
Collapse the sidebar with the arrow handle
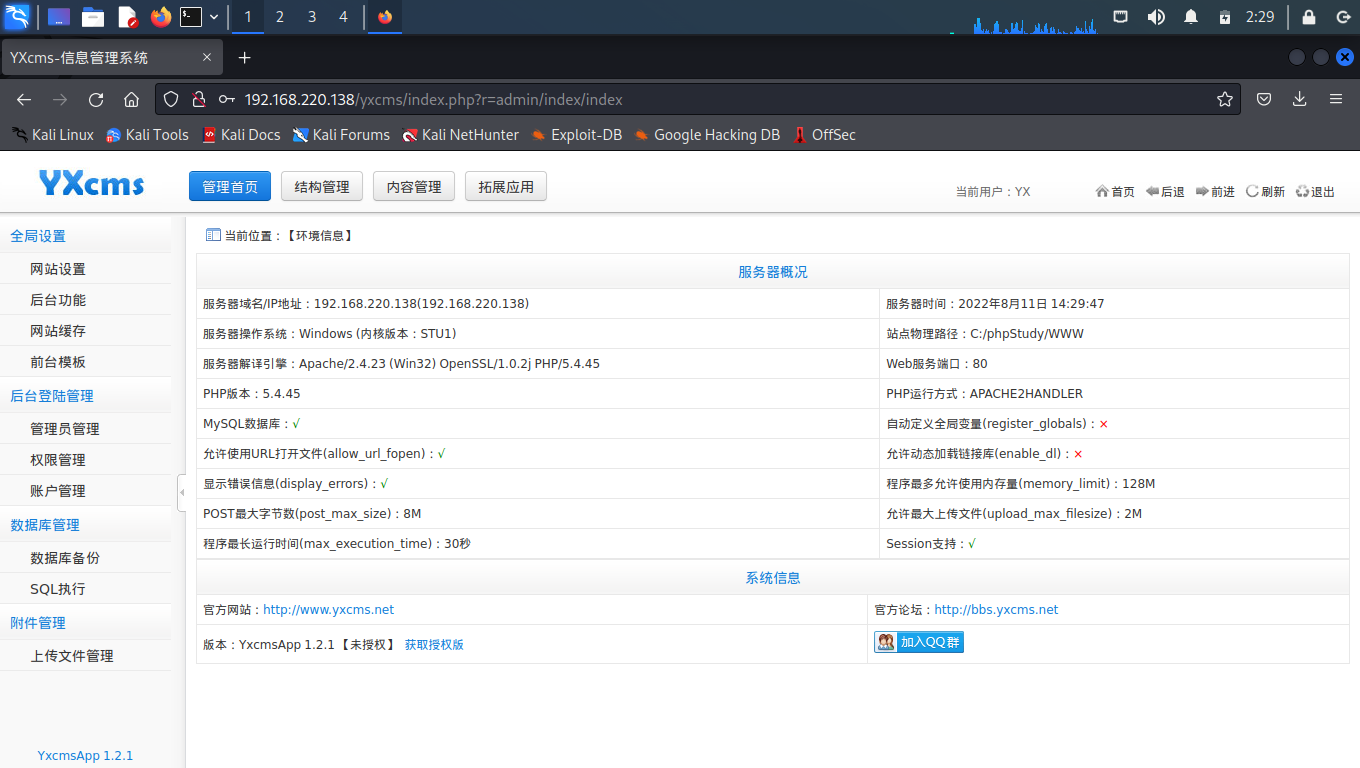(x=182, y=493)
